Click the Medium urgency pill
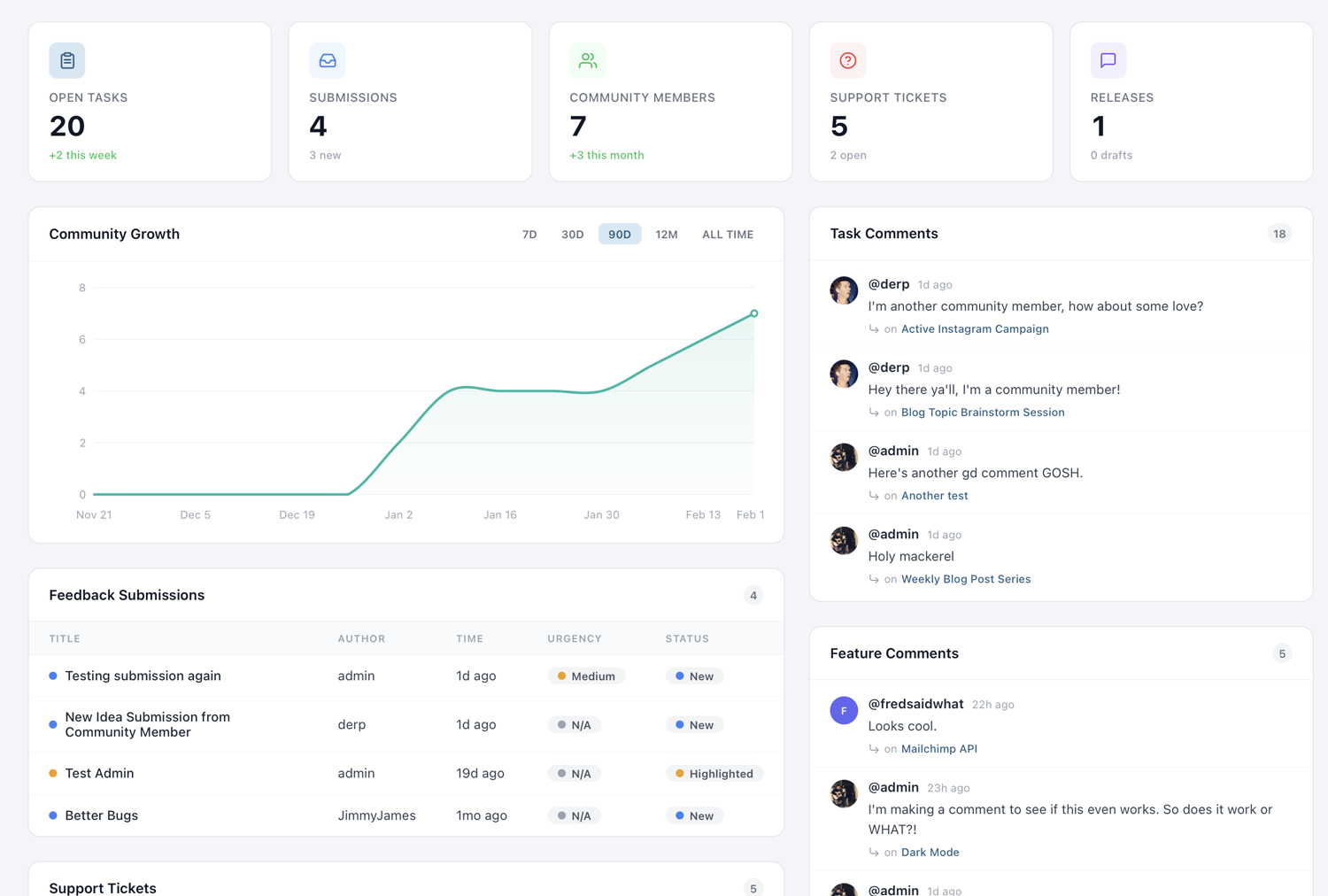 click(586, 676)
